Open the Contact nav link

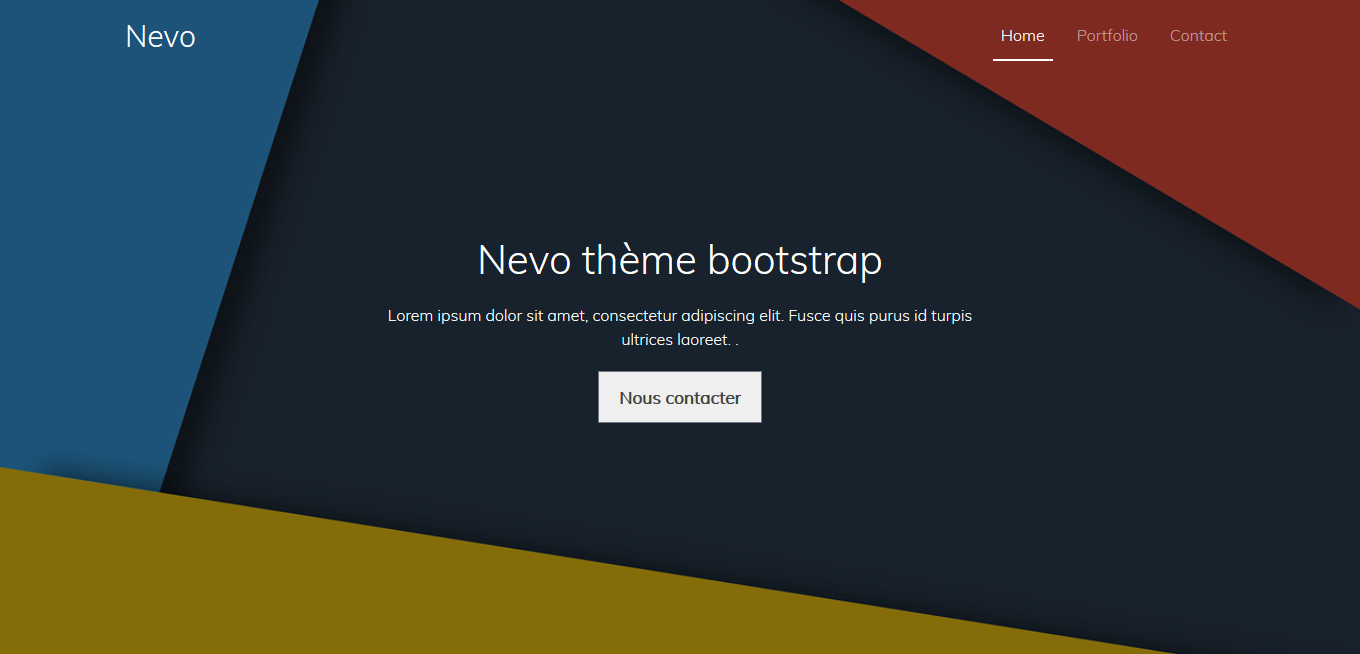point(1197,36)
